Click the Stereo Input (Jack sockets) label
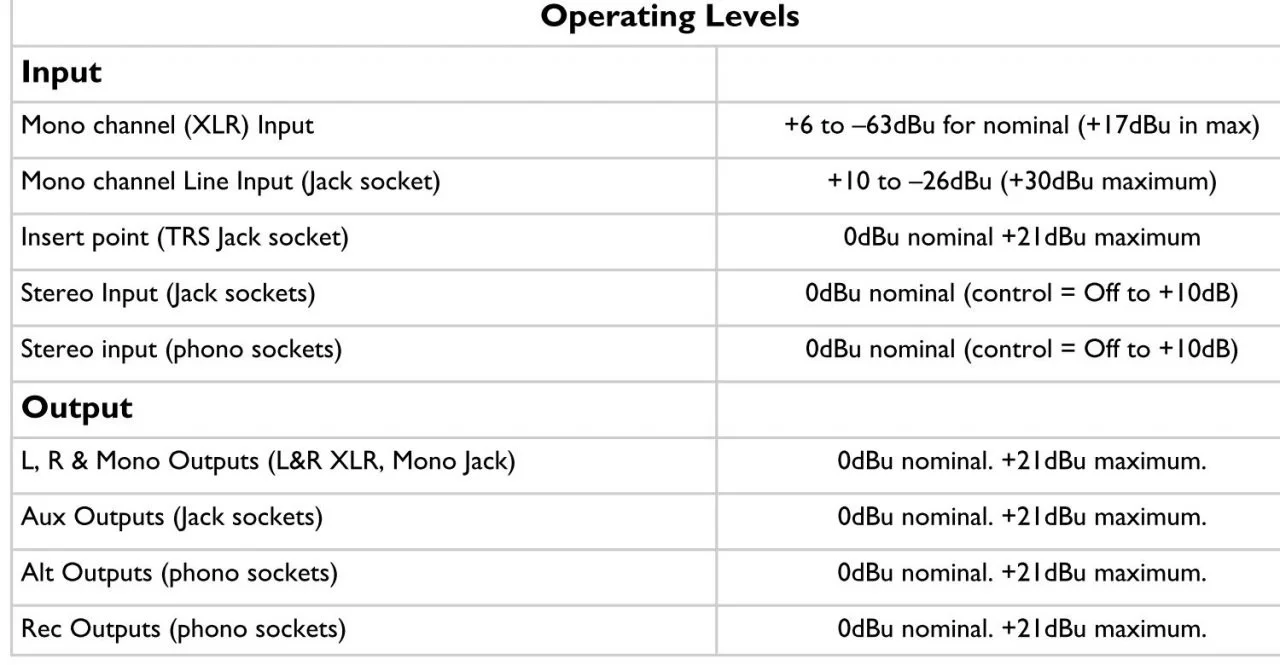Screen dimensions: 1280x665 [x=168, y=294]
